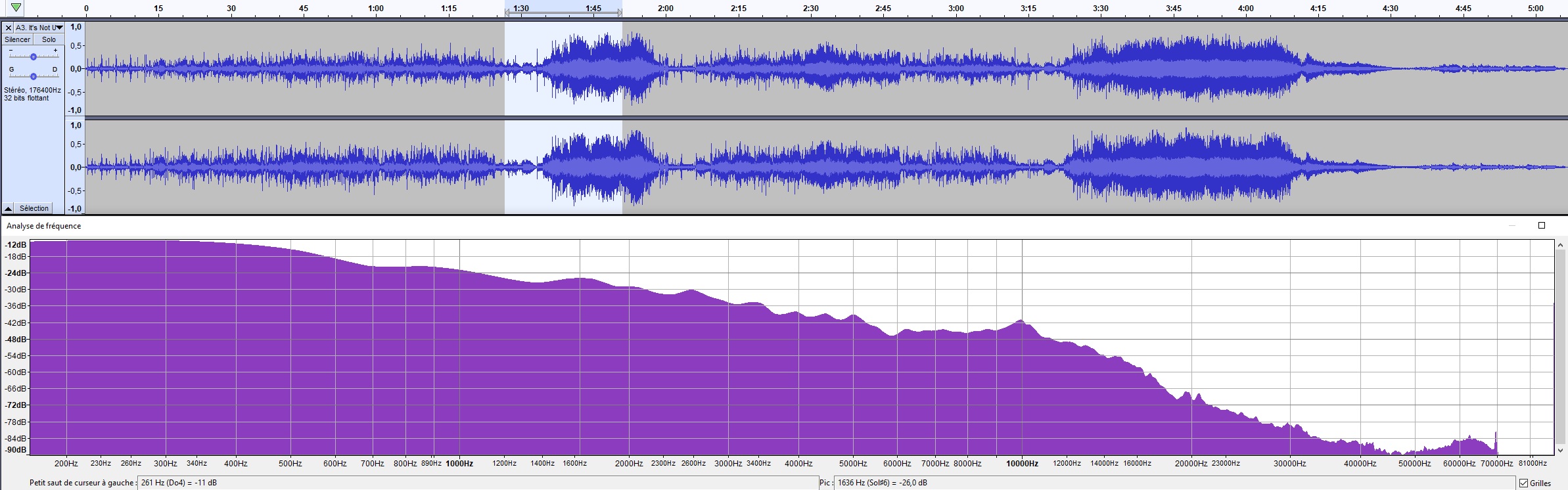
Task: Click the 1000Hz label on the frequency axis
Action: point(459,464)
